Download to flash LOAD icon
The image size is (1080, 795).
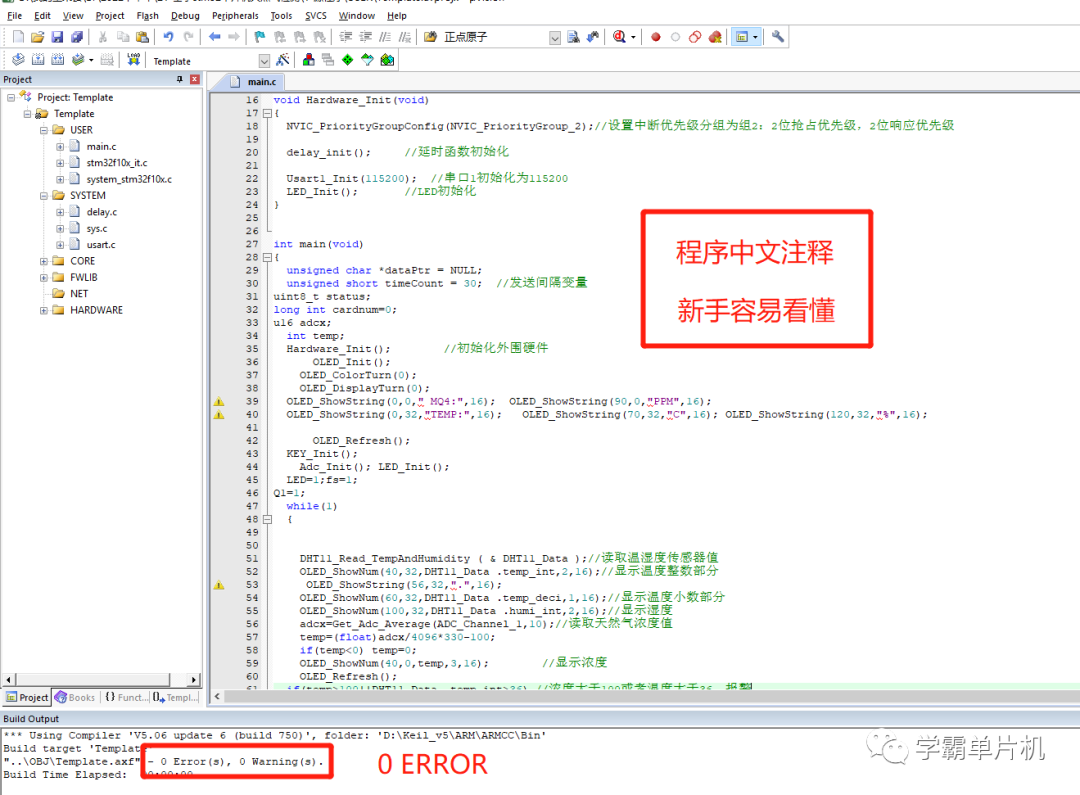coord(134,60)
